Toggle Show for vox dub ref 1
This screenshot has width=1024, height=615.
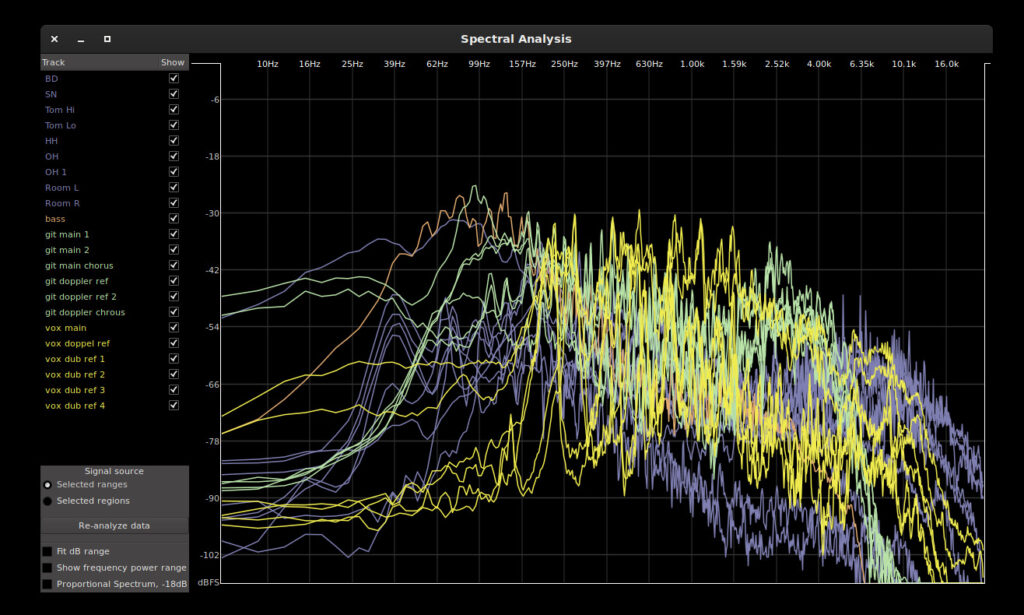click(174, 358)
